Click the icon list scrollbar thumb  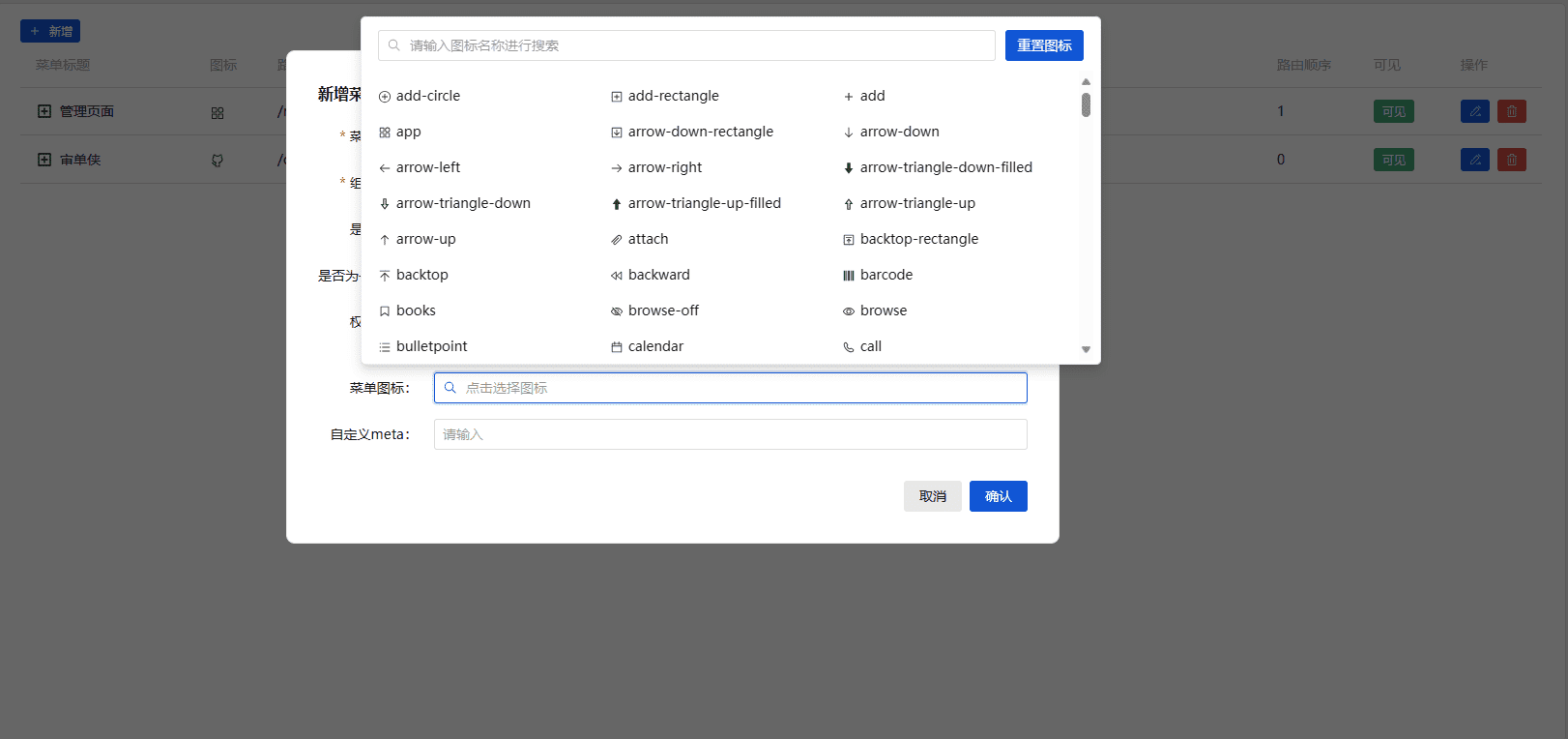point(1086,104)
